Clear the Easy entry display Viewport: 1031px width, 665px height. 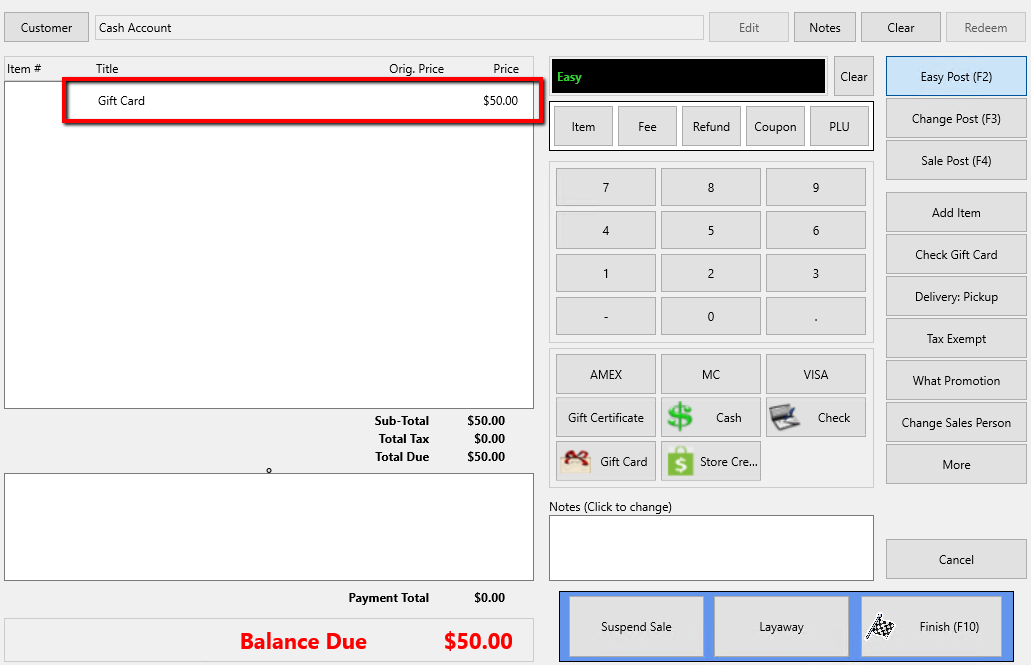click(853, 76)
